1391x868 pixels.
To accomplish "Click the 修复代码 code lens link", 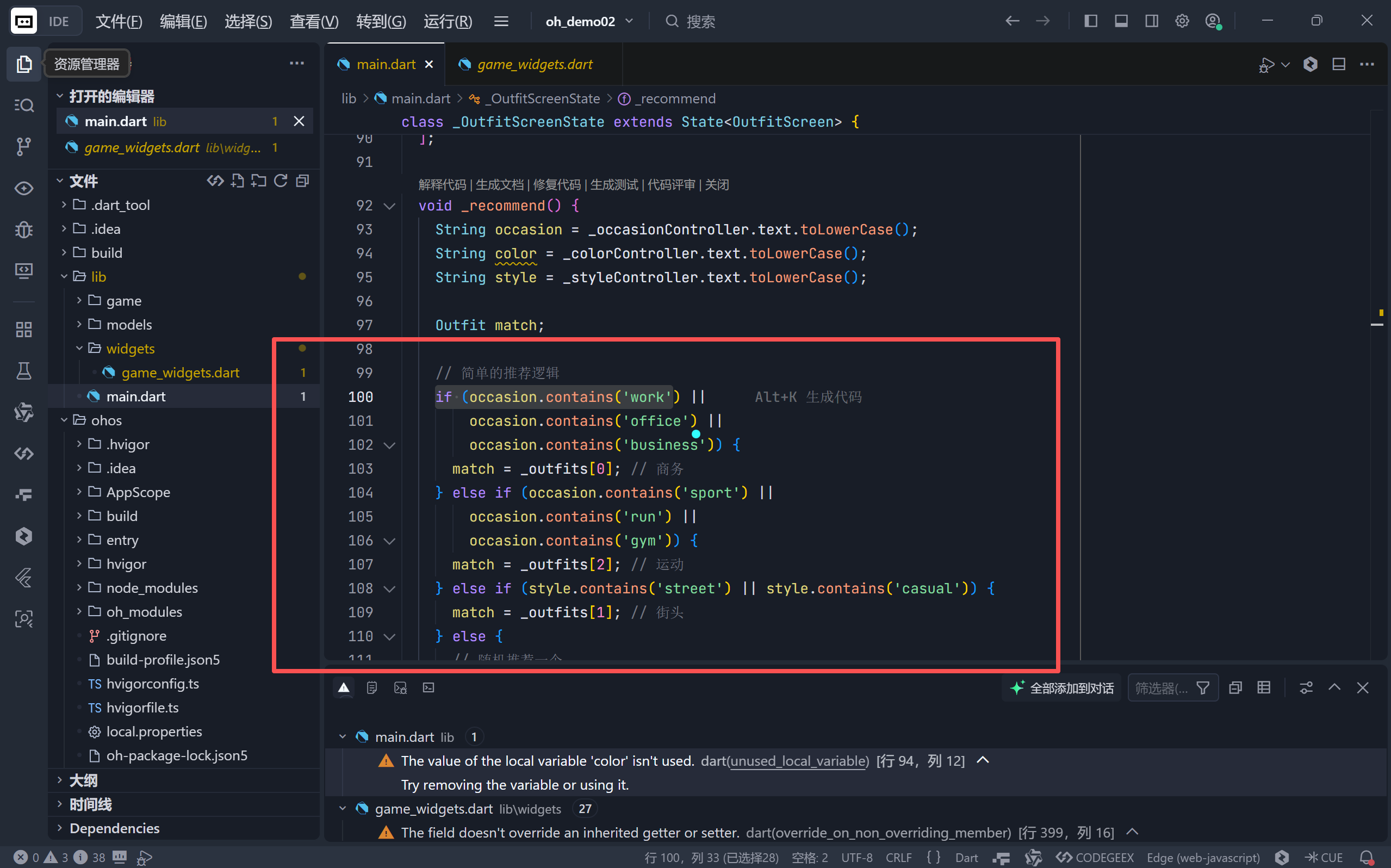I will pos(556,185).
